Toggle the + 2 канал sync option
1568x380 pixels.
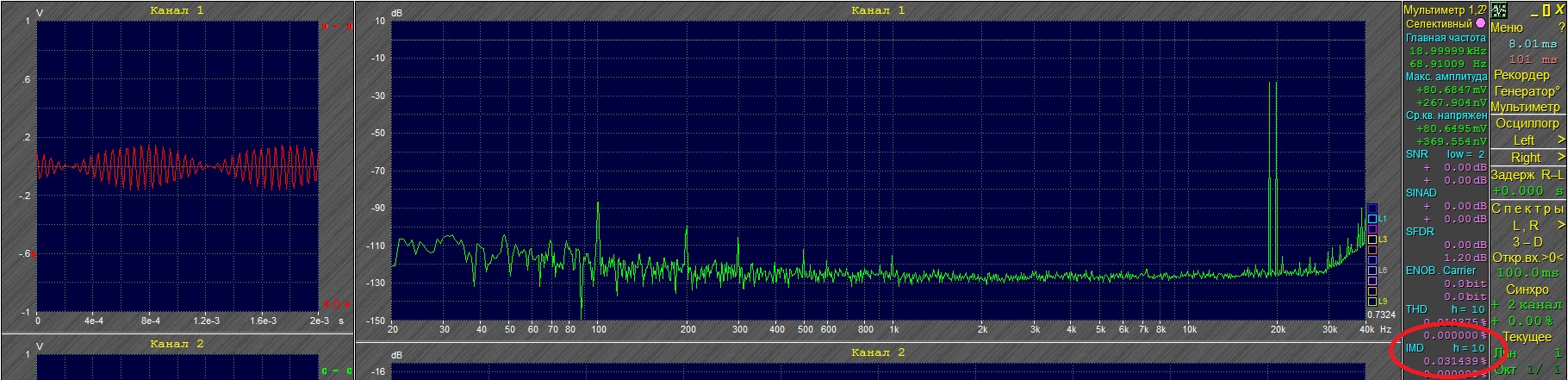(x=1528, y=305)
